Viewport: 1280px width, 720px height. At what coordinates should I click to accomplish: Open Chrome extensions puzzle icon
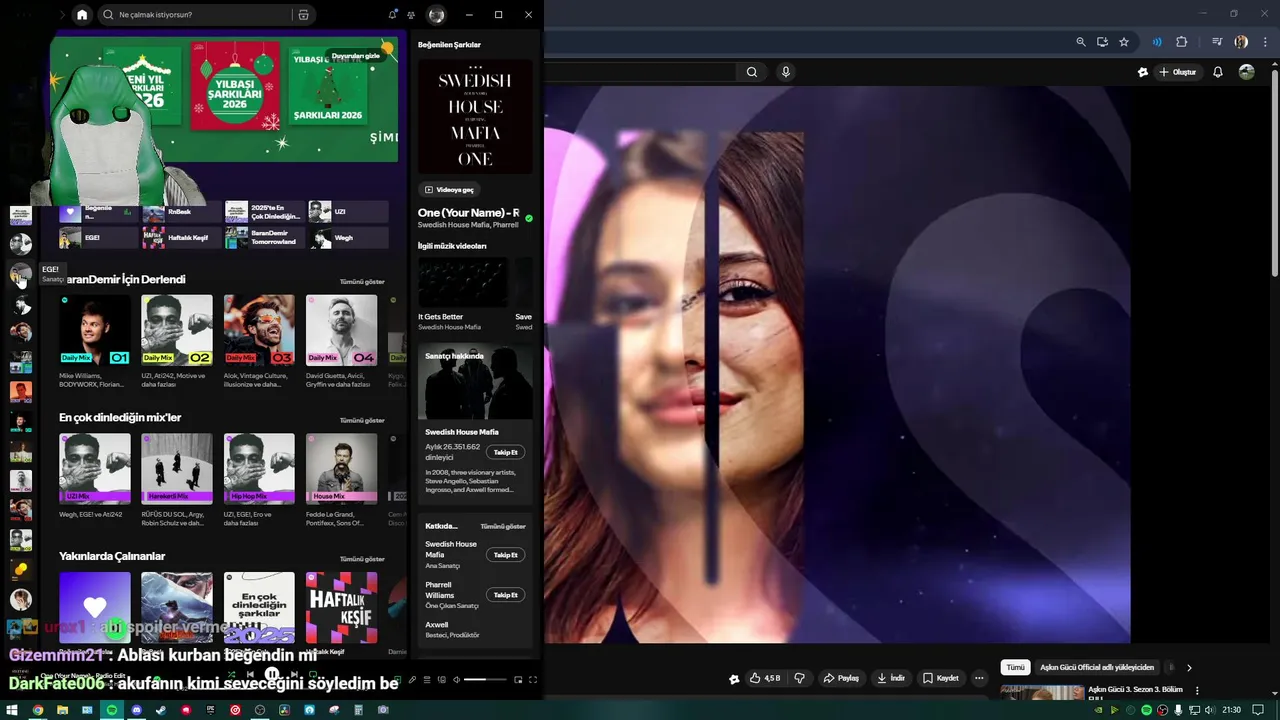1181,42
